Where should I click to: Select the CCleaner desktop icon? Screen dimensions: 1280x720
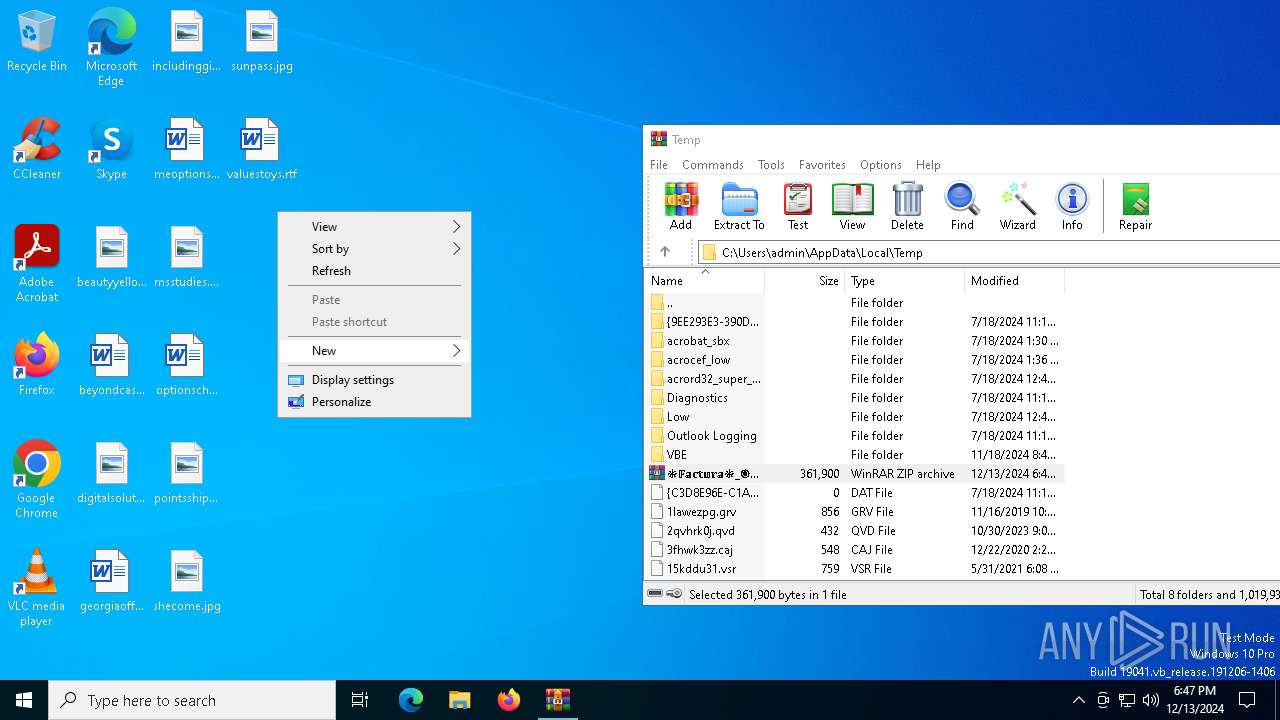[x=37, y=149]
